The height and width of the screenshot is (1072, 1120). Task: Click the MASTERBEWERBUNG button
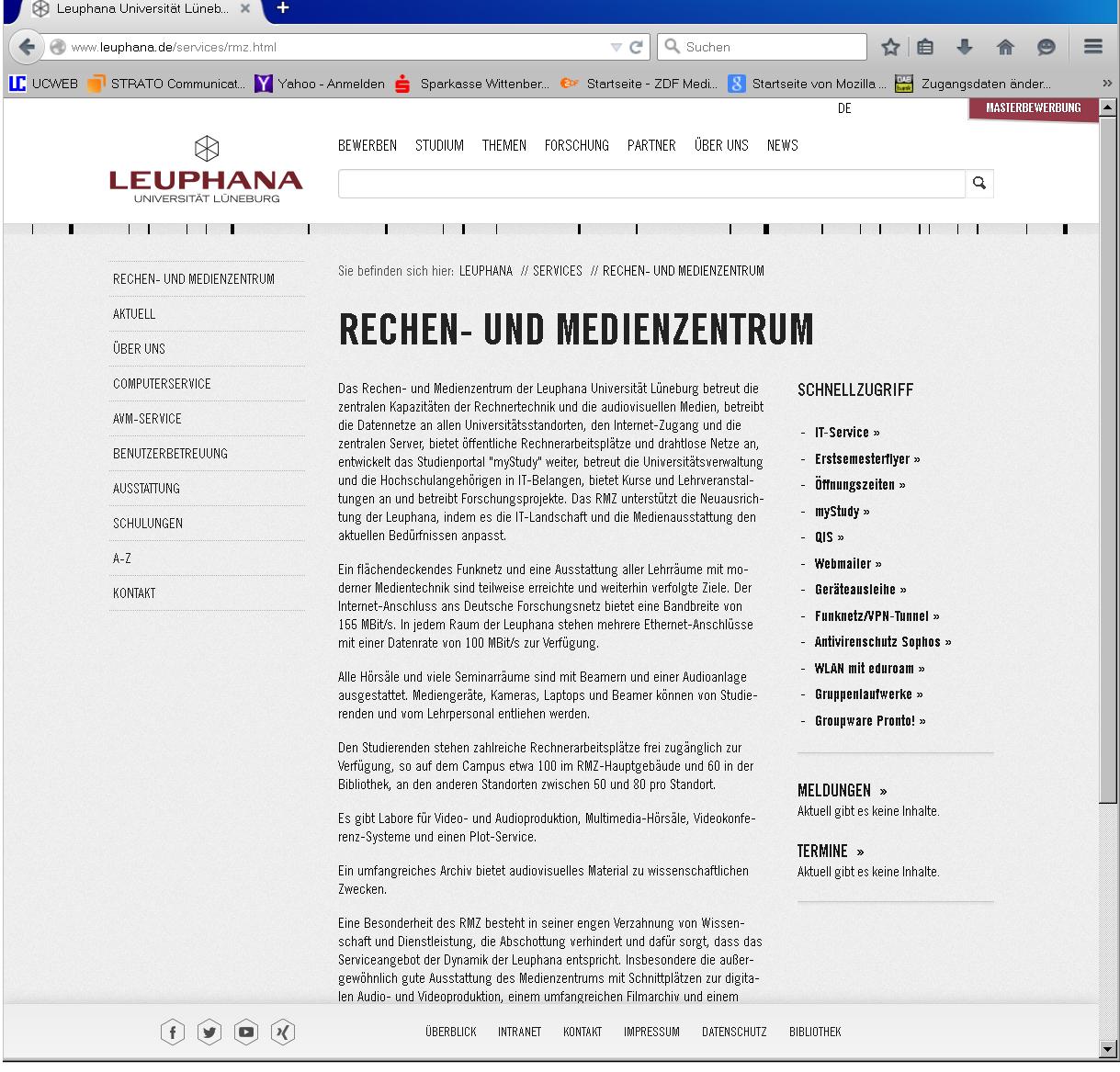[1034, 108]
